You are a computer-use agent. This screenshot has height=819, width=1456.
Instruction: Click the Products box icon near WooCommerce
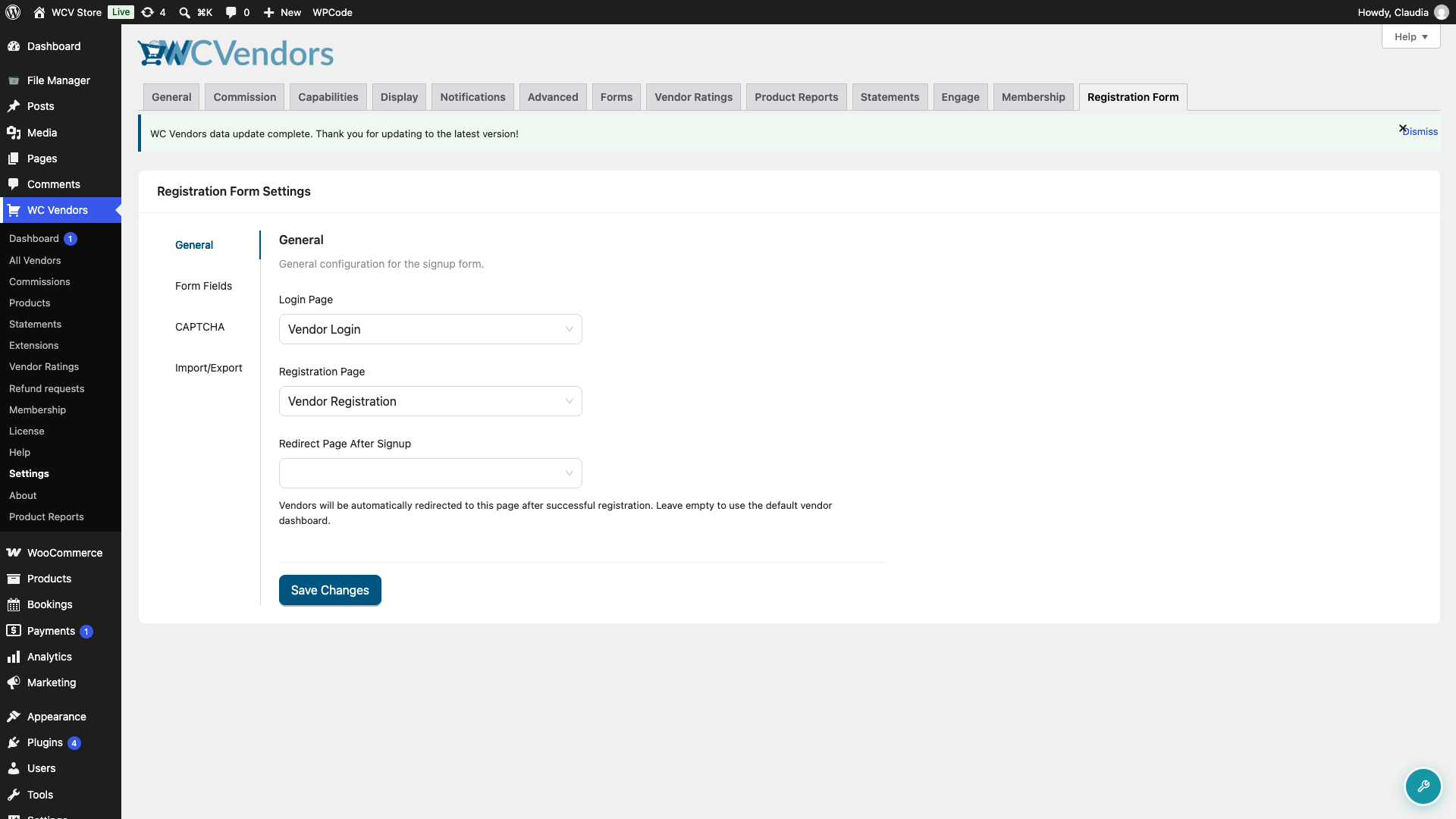[x=14, y=579]
